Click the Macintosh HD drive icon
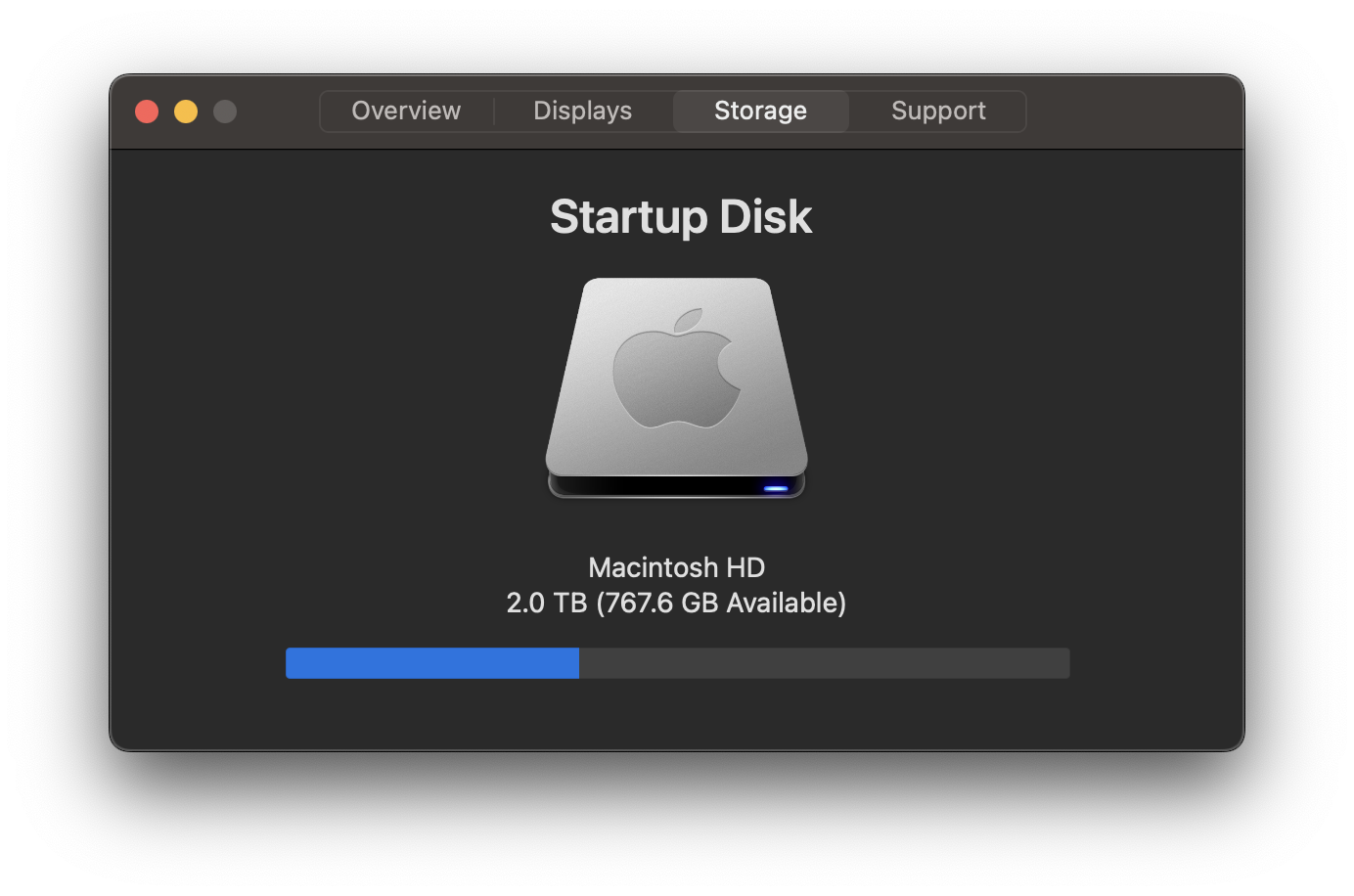The height and width of the screenshot is (896, 1354). (x=677, y=388)
